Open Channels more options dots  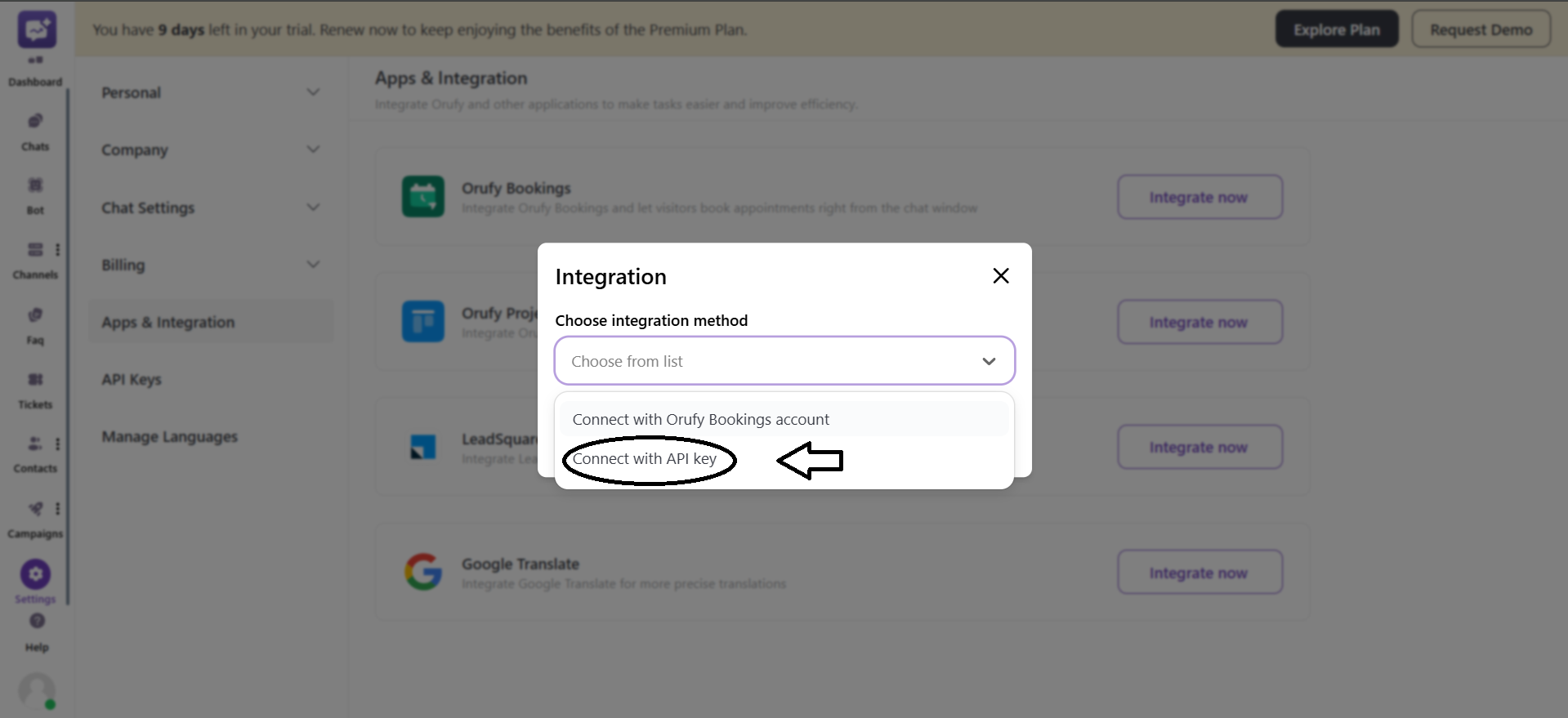pyautogui.click(x=57, y=249)
